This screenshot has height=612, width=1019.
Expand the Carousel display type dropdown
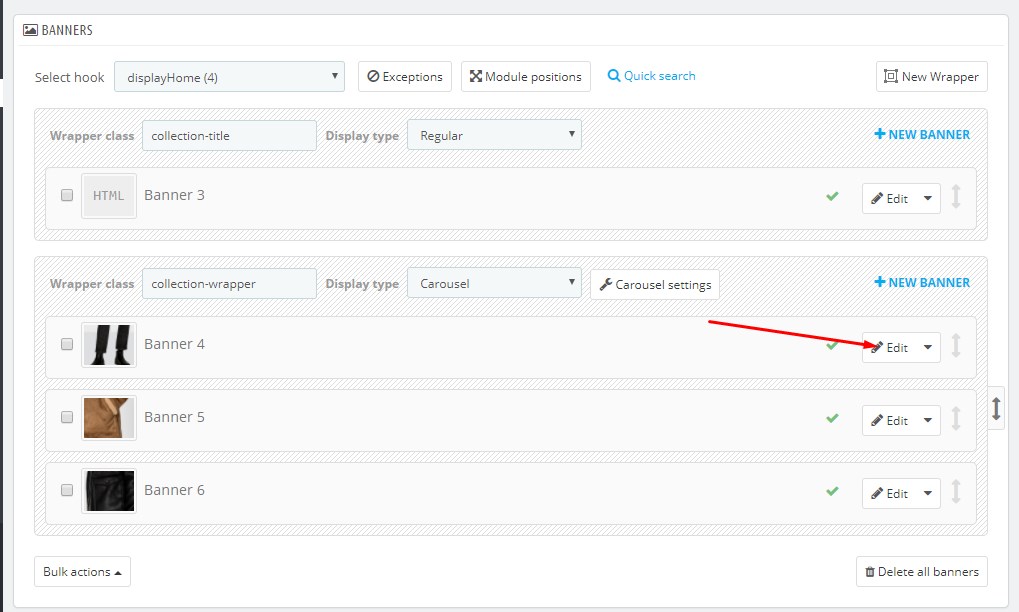point(493,283)
